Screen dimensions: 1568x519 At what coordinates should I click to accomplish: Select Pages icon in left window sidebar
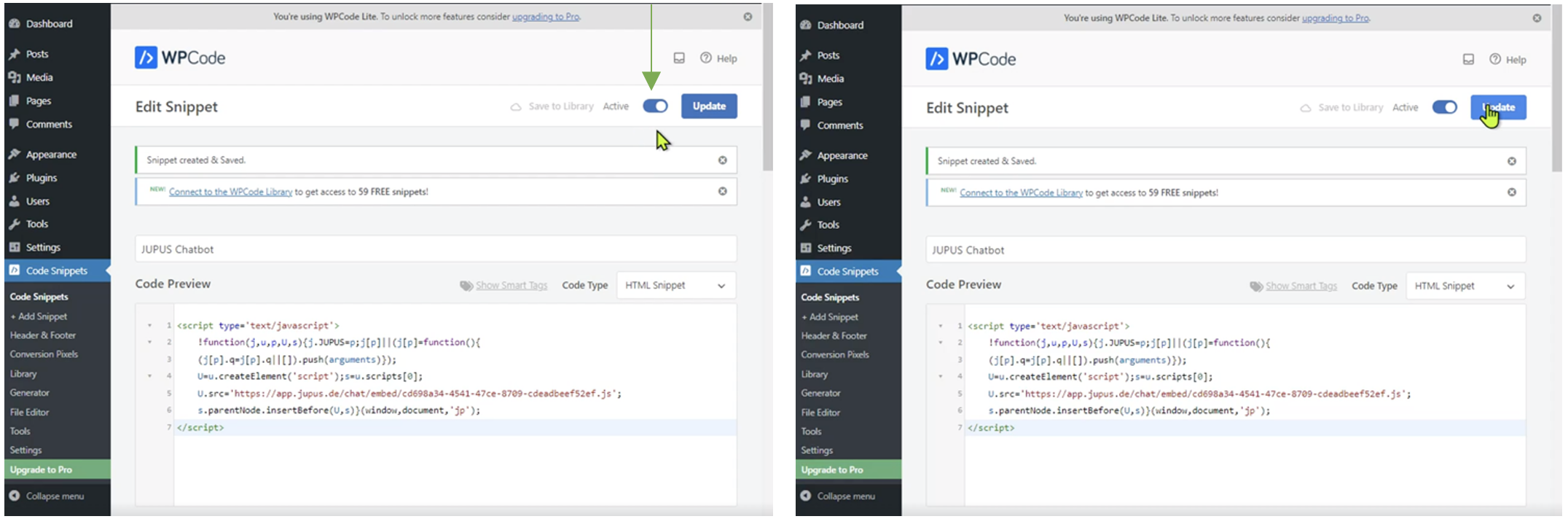pos(14,101)
